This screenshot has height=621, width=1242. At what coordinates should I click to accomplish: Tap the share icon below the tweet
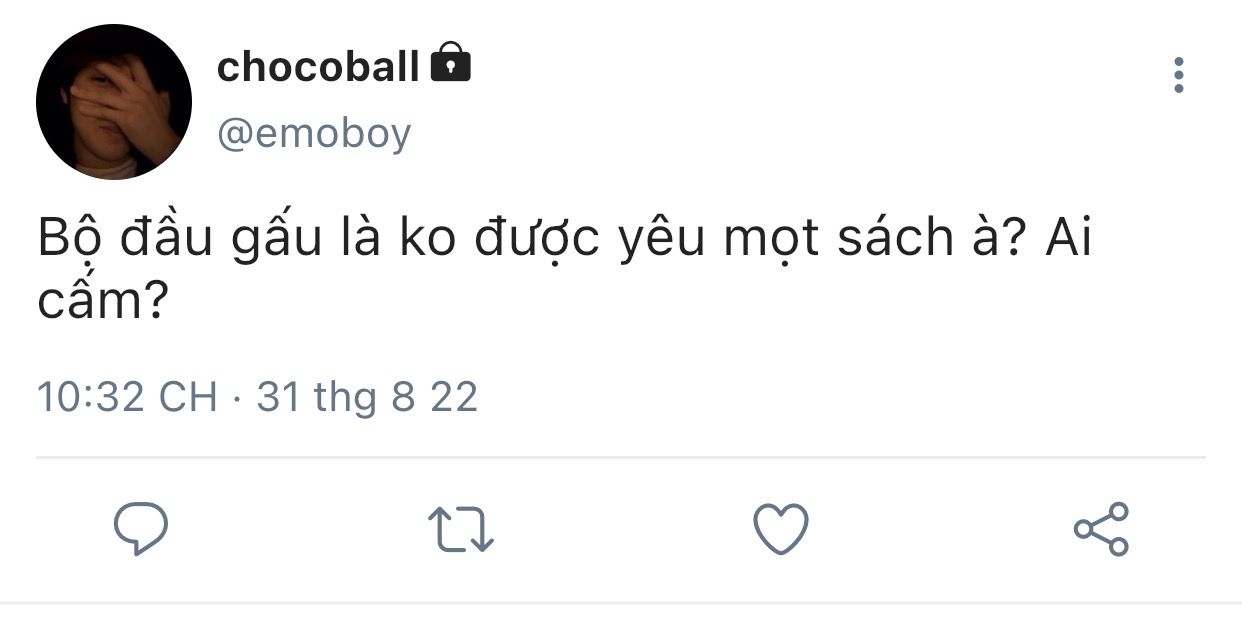point(1101,529)
